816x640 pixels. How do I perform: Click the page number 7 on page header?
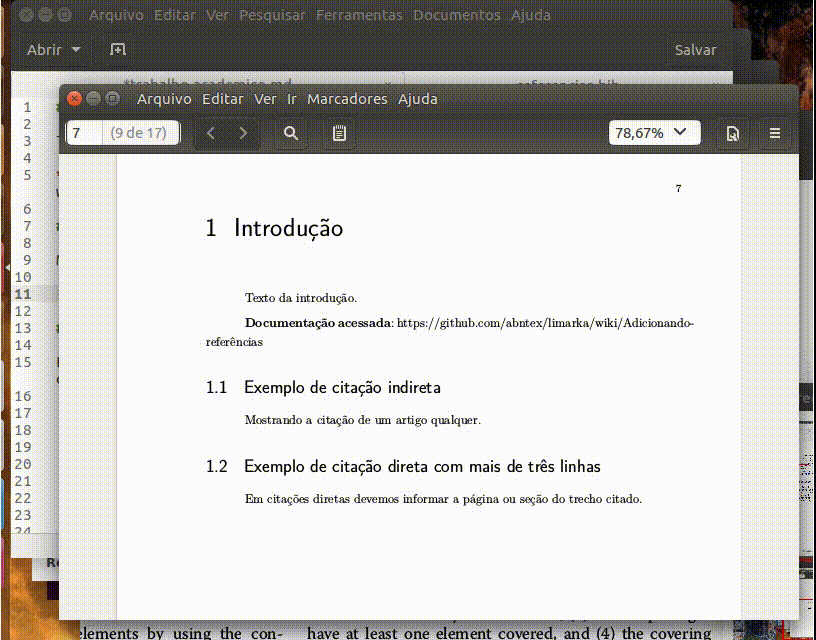[678, 188]
